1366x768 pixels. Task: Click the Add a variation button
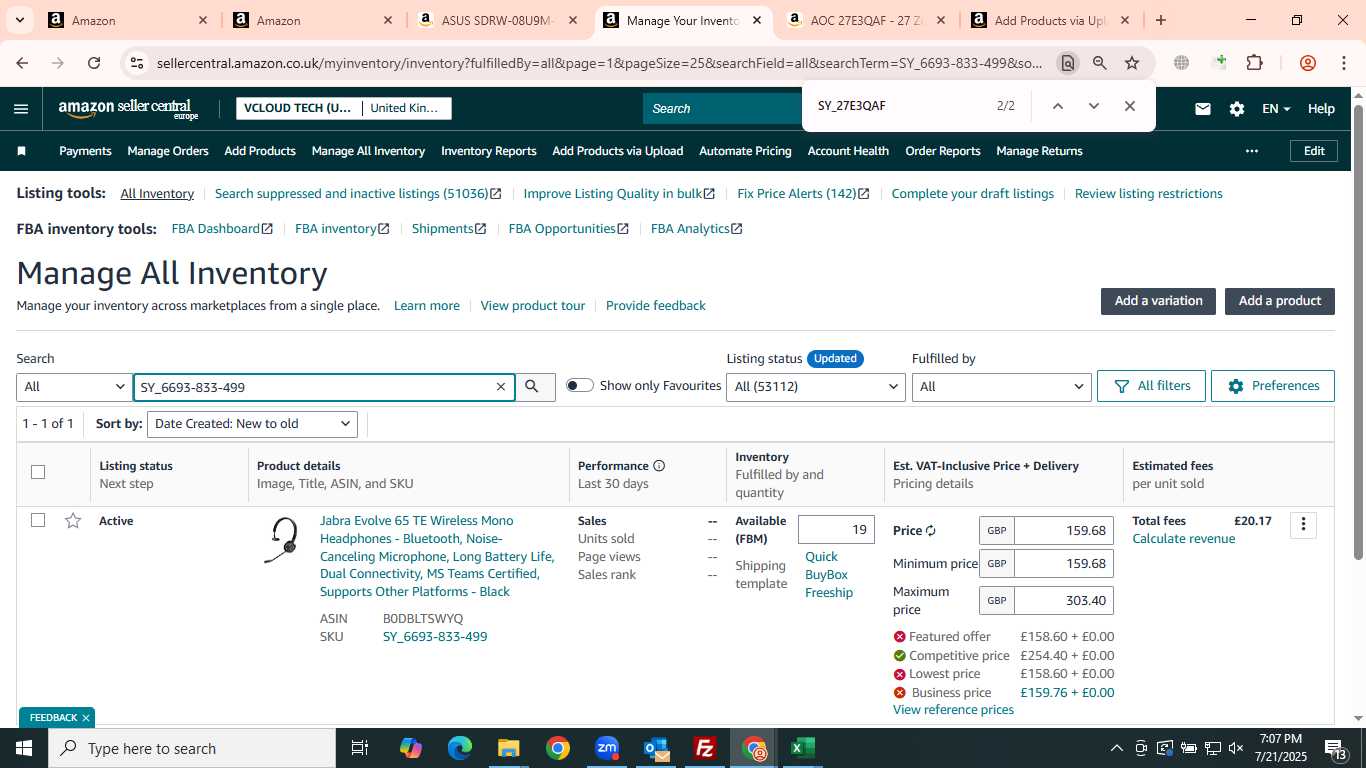tap(1158, 301)
